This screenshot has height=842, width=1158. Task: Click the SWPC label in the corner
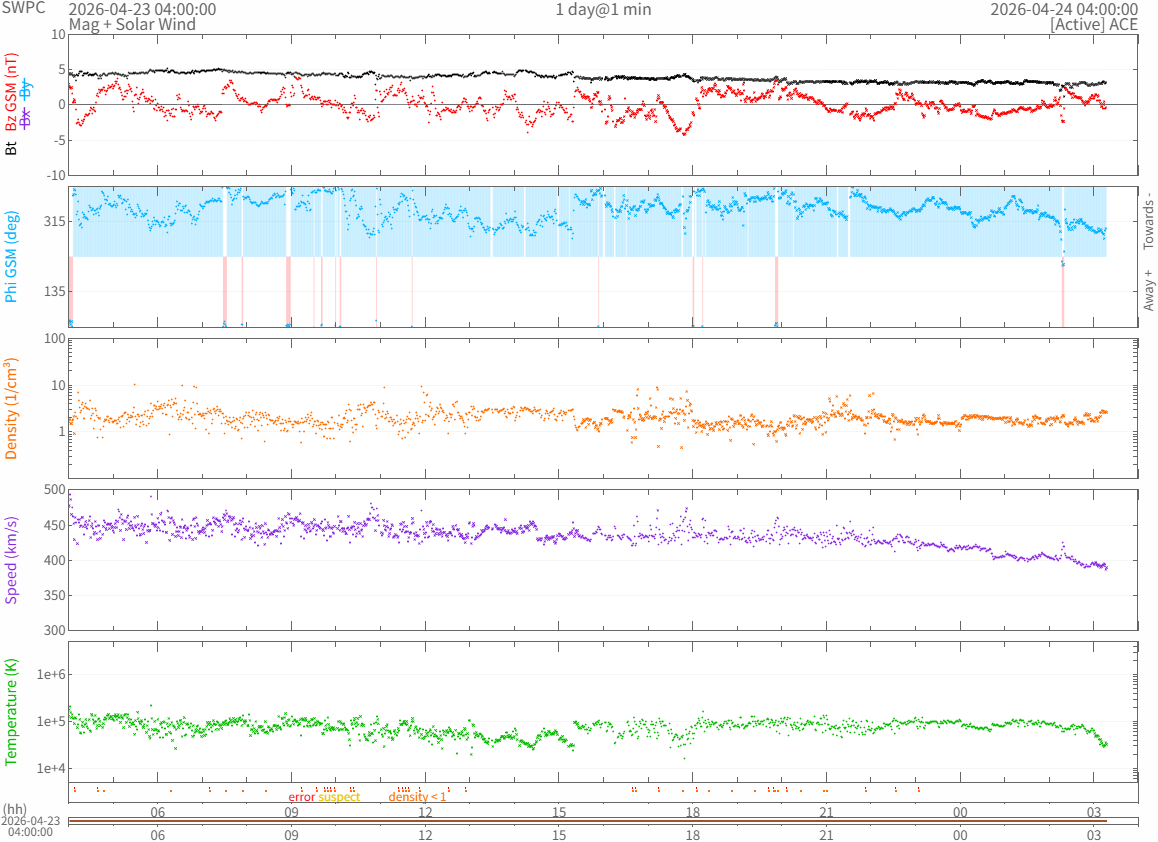pyautogui.click(x=22, y=9)
